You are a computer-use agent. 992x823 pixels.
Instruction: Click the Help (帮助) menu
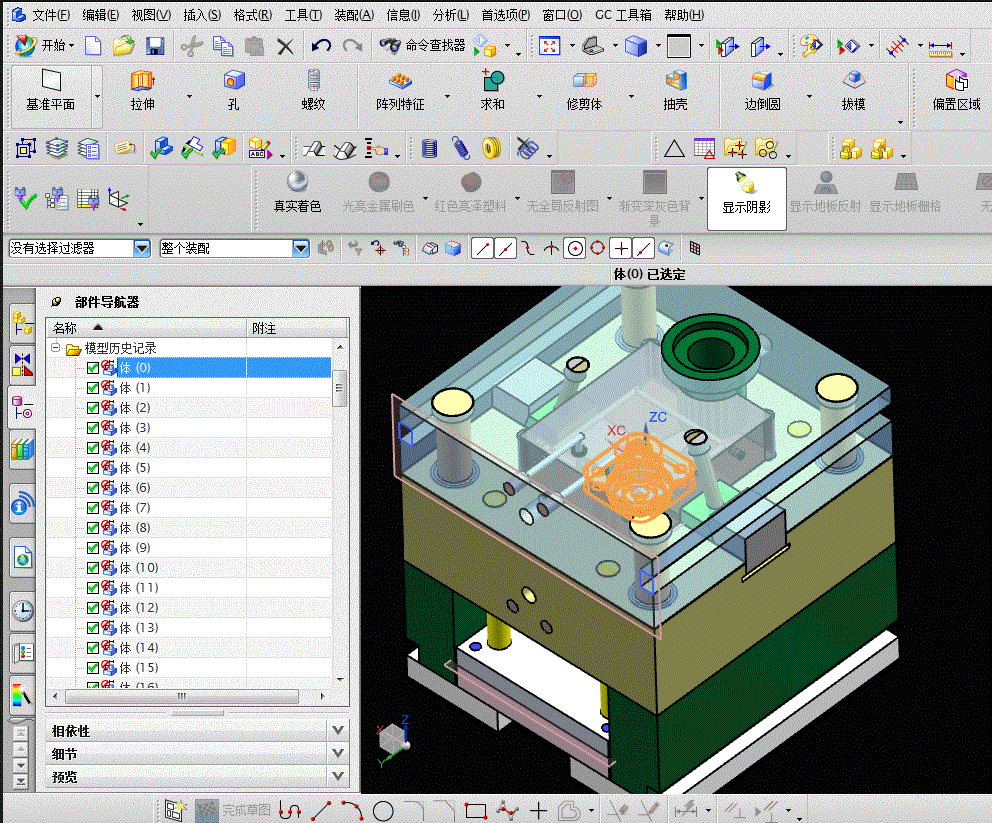tap(684, 15)
